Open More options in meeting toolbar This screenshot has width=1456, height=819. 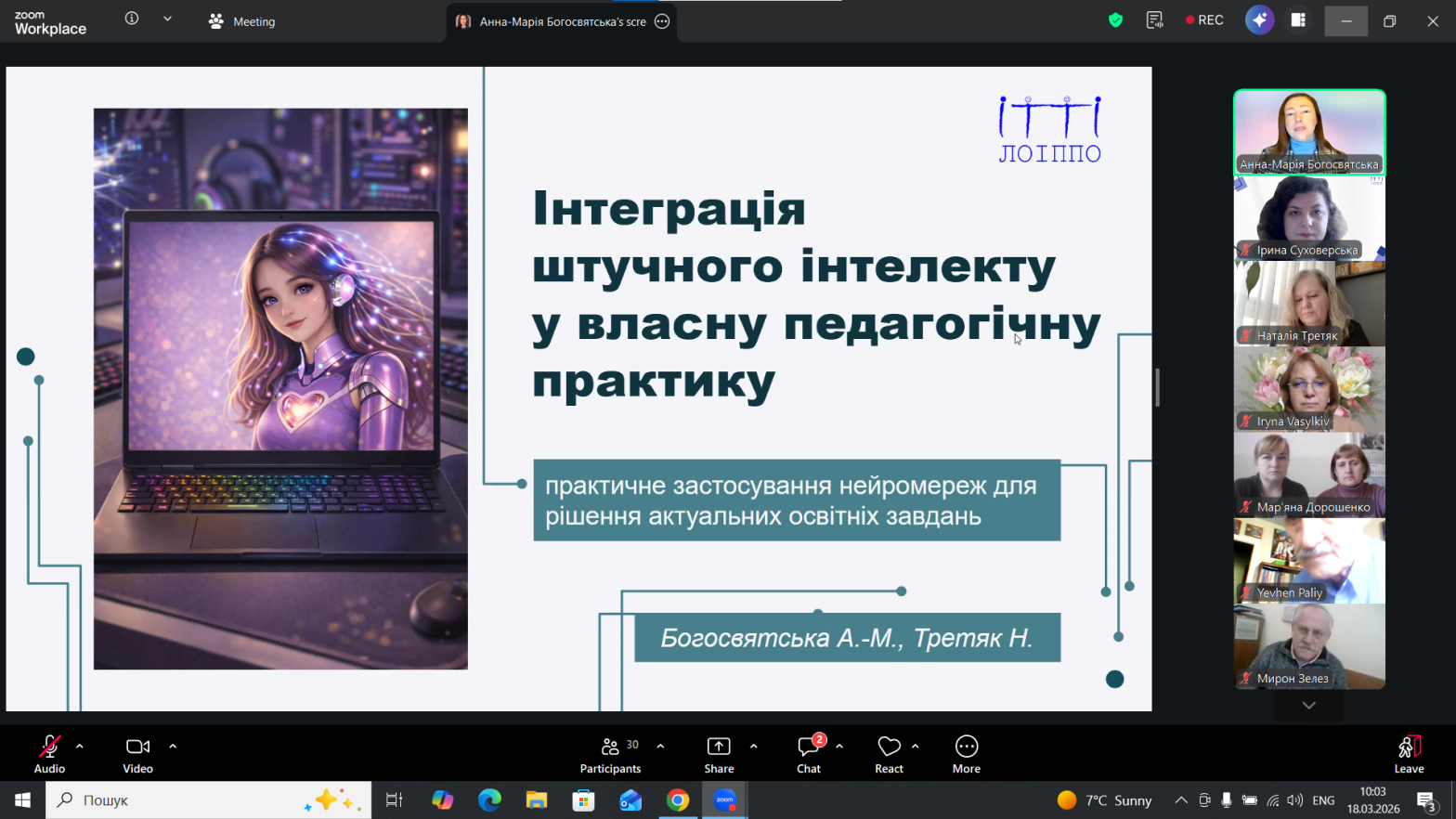tap(966, 753)
